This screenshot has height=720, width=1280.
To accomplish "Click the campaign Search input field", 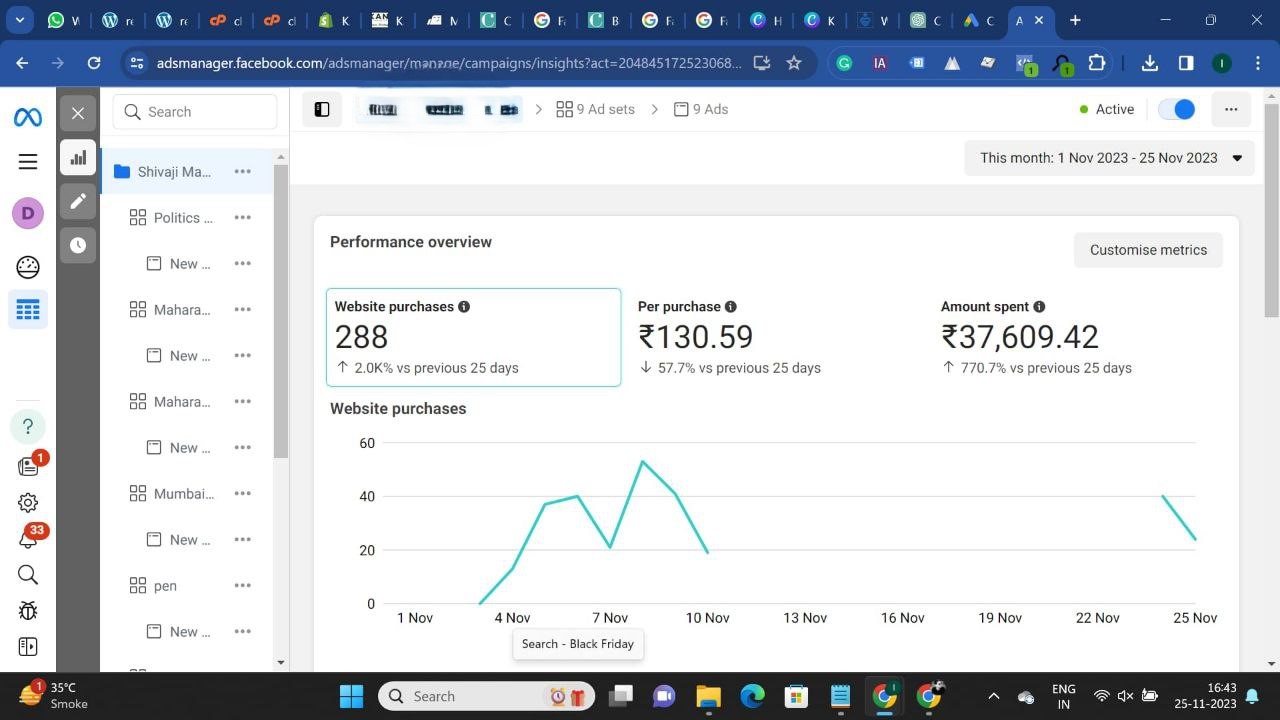I will pyautogui.click(x=195, y=112).
